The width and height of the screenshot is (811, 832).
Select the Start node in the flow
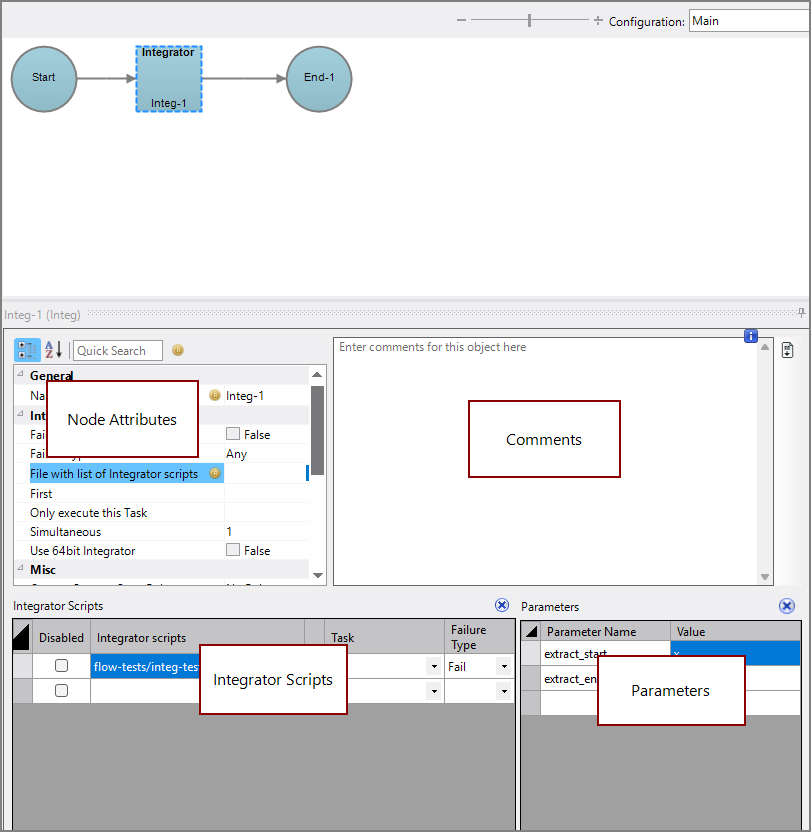tap(44, 79)
